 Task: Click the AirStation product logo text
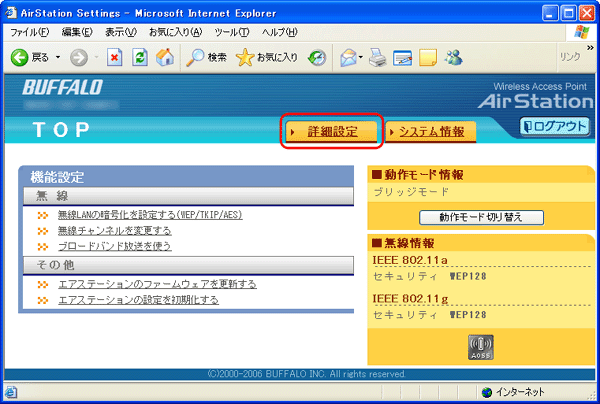pos(535,101)
